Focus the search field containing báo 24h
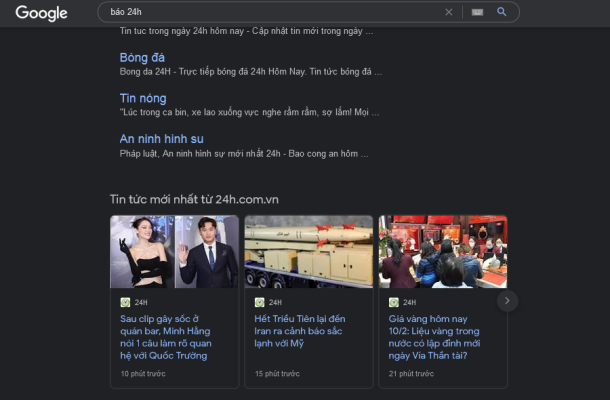This screenshot has height=400, width=610. (x=270, y=13)
